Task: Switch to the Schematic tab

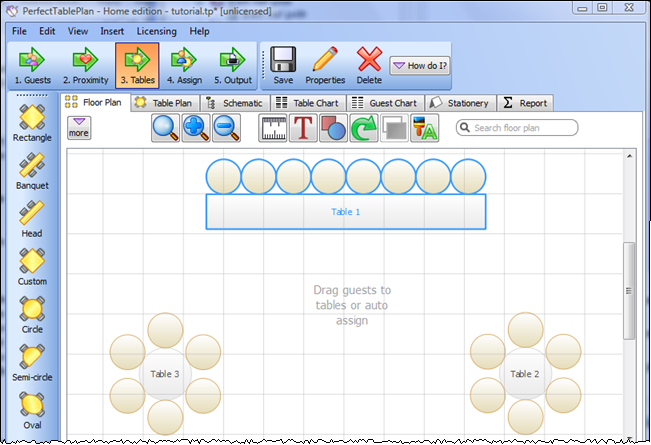Action: pos(235,103)
